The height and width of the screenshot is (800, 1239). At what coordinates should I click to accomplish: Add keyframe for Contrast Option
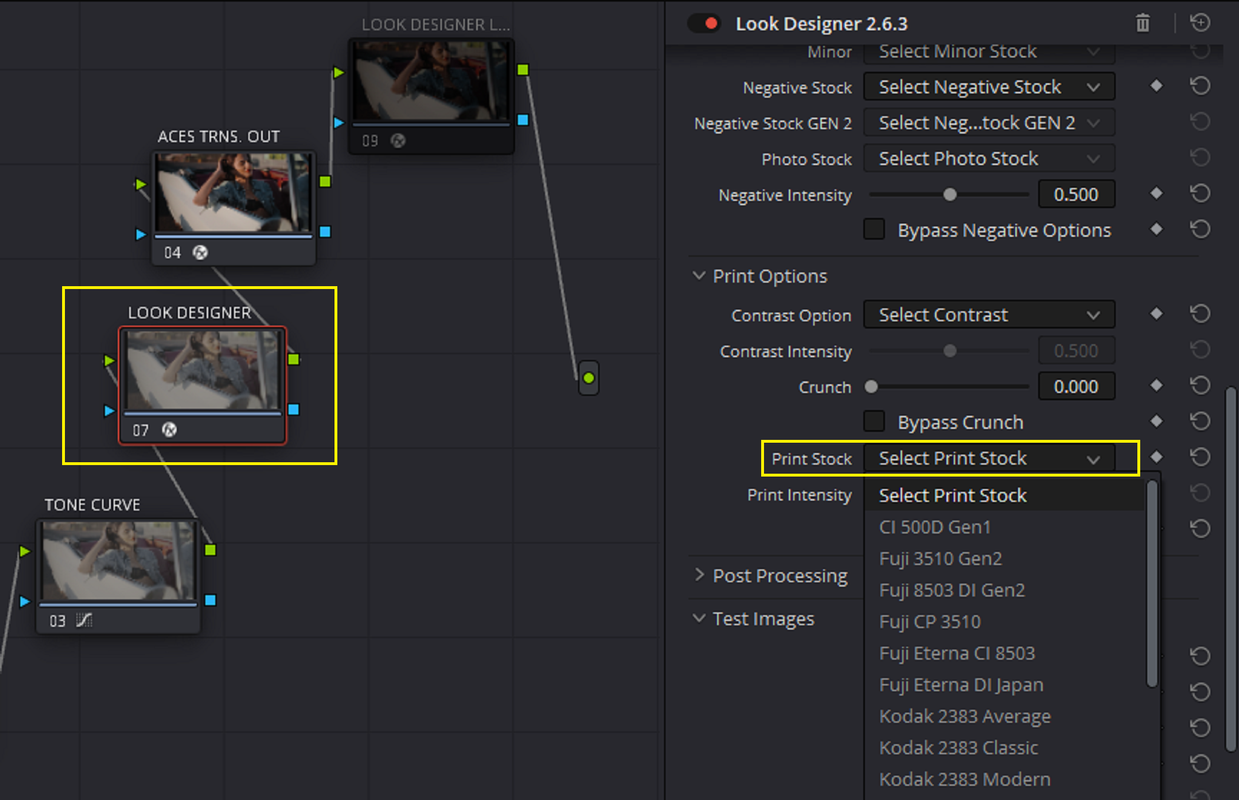pos(1156,314)
